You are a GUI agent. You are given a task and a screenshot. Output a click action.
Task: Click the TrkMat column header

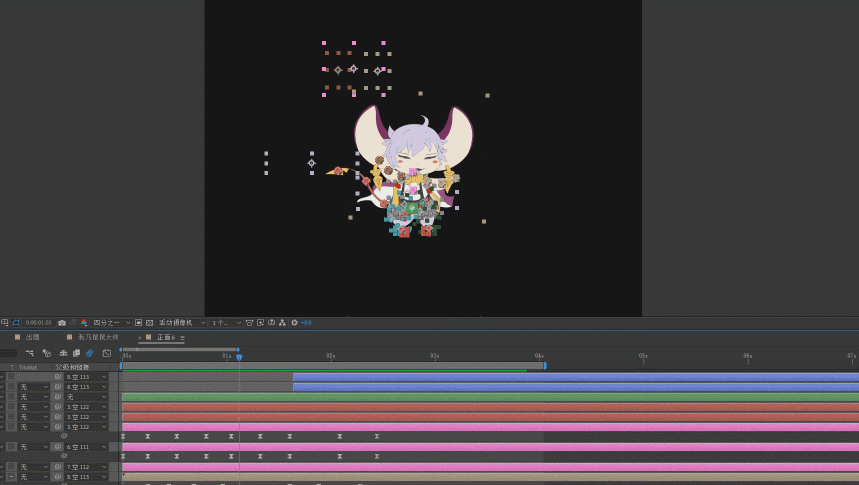[28, 367]
